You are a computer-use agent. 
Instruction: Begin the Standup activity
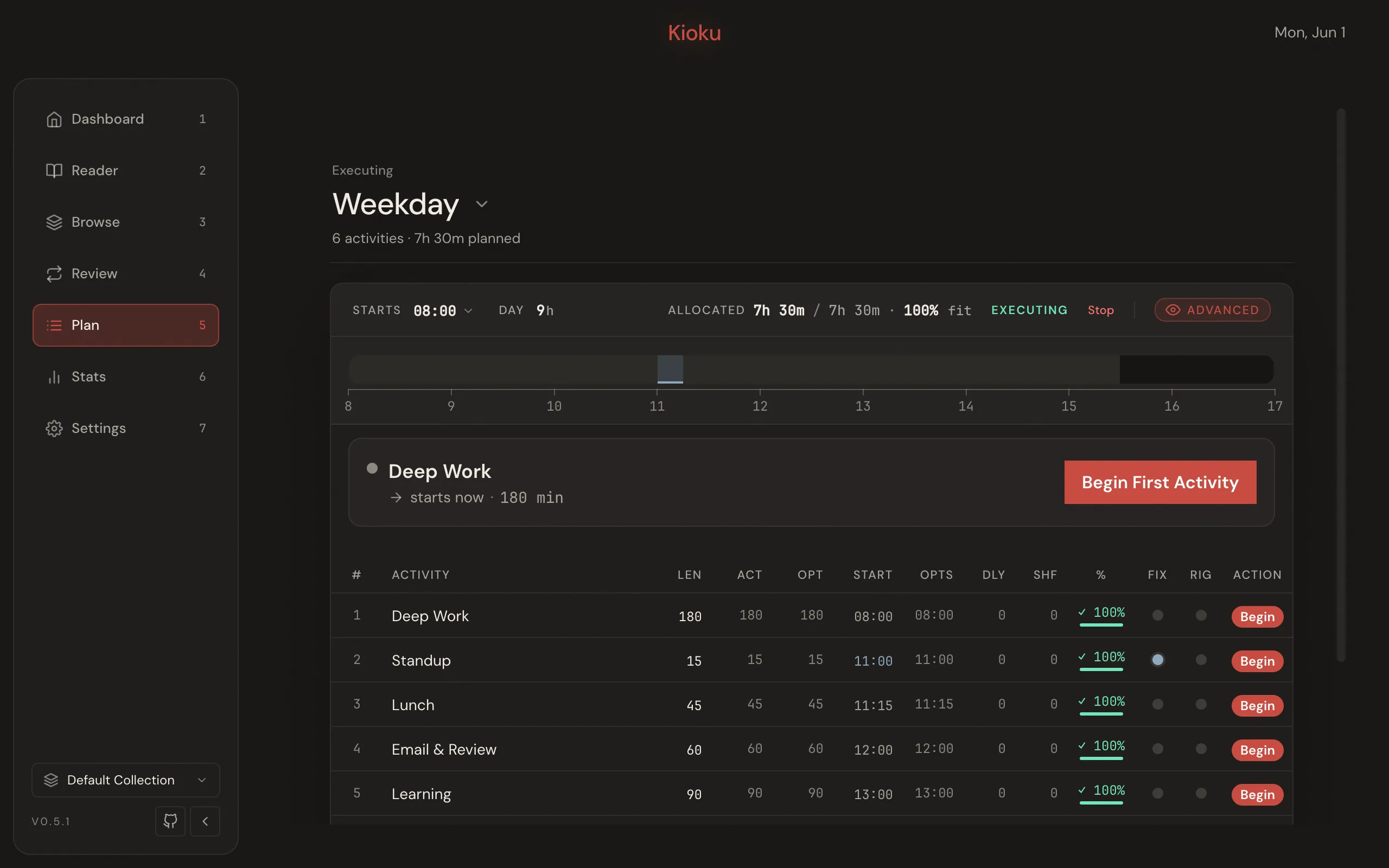click(x=1257, y=661)
